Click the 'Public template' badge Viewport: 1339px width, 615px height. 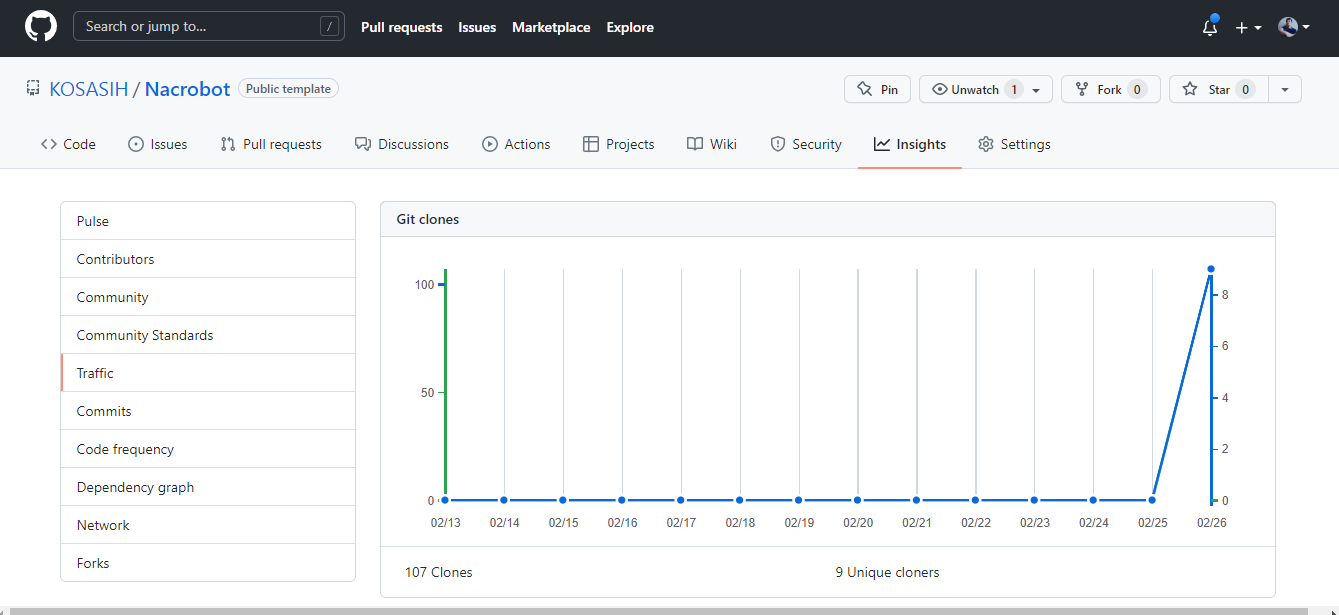click(288, 89)
